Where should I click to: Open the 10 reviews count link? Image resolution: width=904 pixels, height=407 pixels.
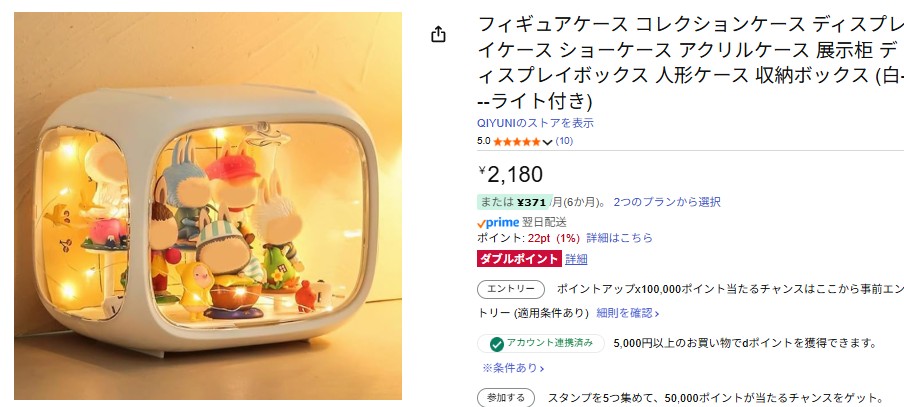[x=564, y=141]
